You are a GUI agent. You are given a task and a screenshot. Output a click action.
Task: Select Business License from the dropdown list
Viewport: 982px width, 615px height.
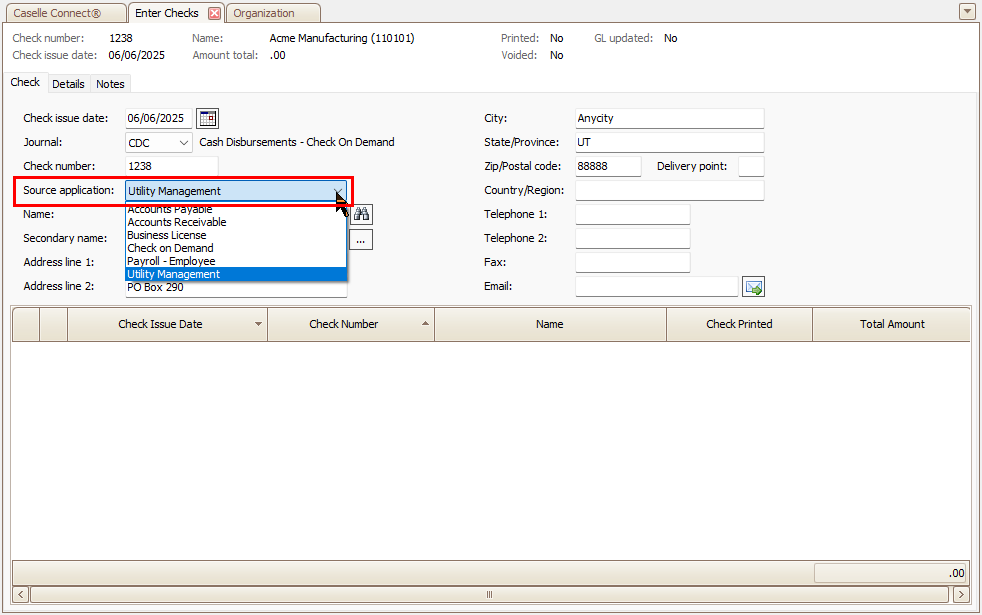[167, 235]
